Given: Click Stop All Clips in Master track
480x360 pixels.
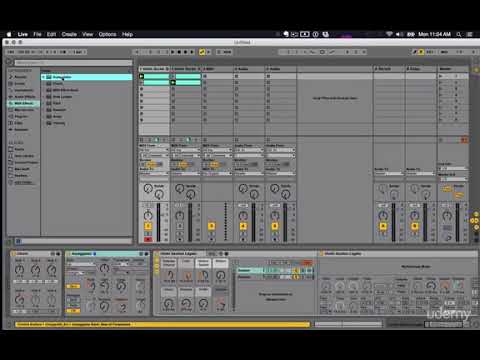Looking at the screenshot, I should tap(441, 140).
